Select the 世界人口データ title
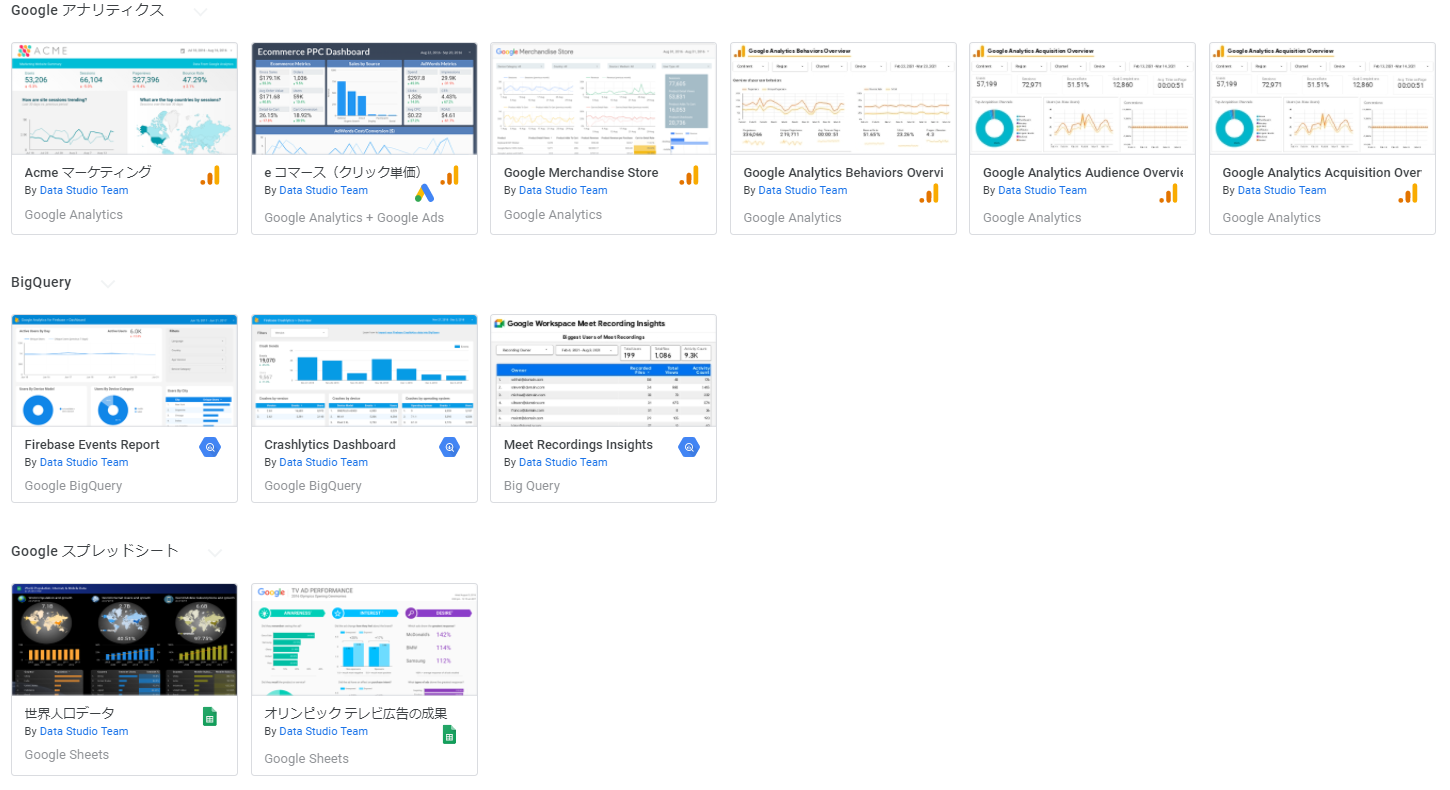 click(70, 714)
